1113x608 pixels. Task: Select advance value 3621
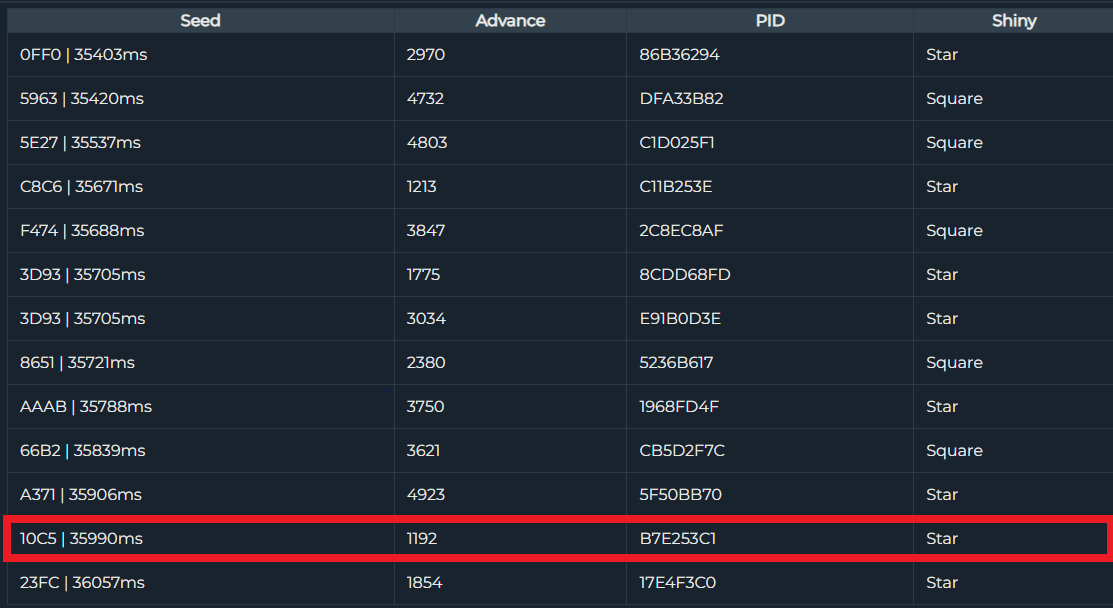tap(423, 451)
